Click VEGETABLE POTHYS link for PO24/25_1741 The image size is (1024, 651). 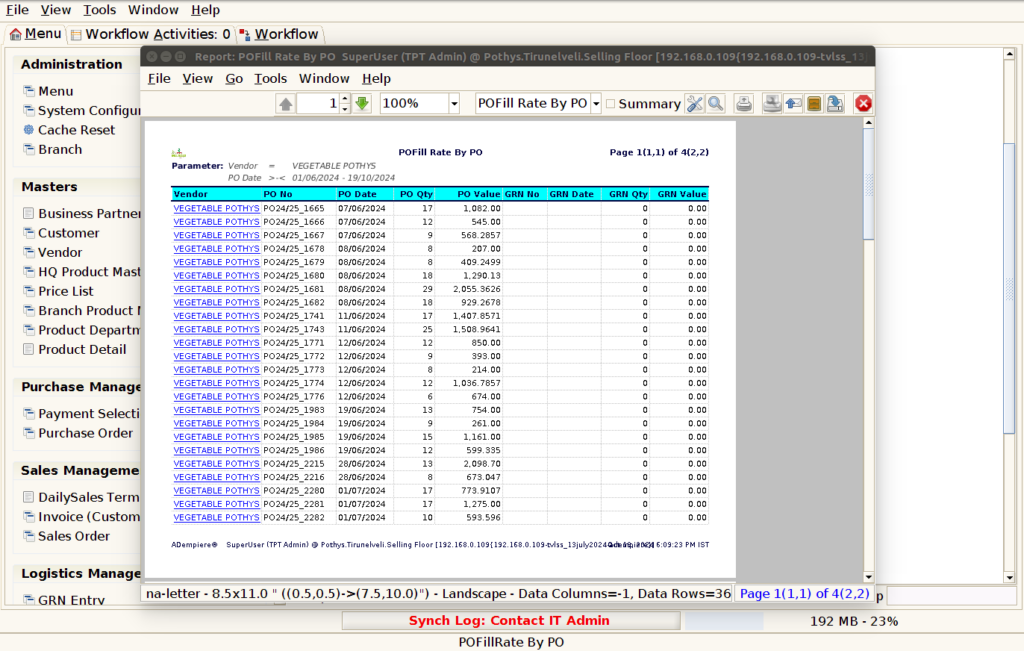[216, 316]
